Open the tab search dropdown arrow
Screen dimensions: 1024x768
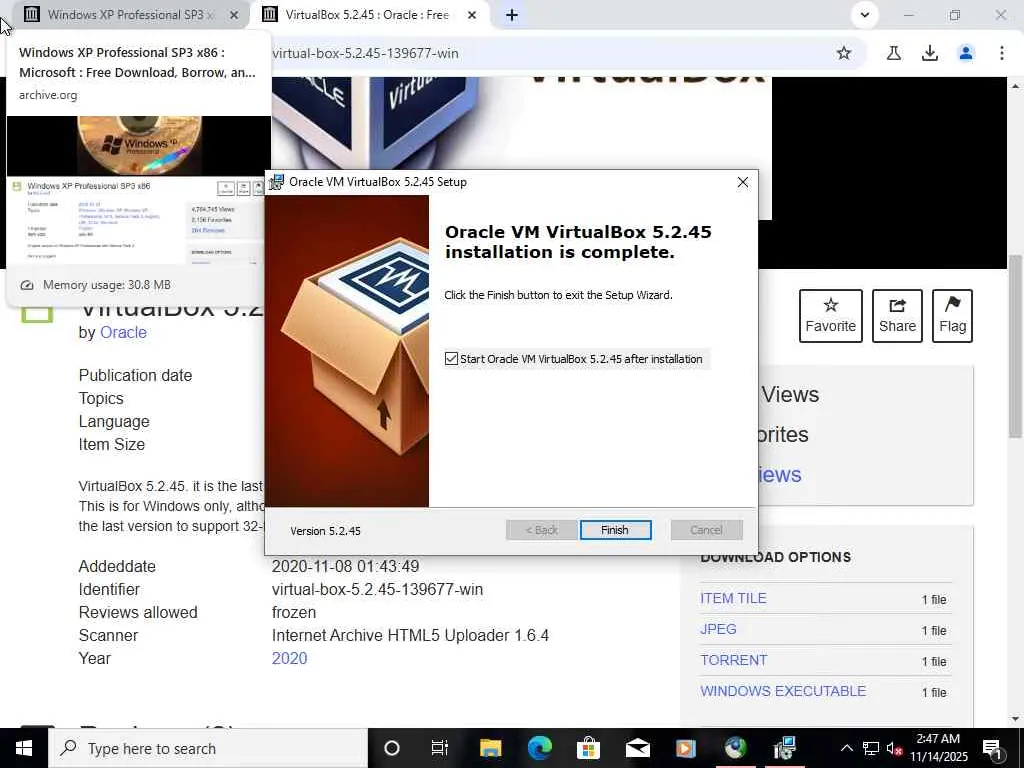click(865, 15)
